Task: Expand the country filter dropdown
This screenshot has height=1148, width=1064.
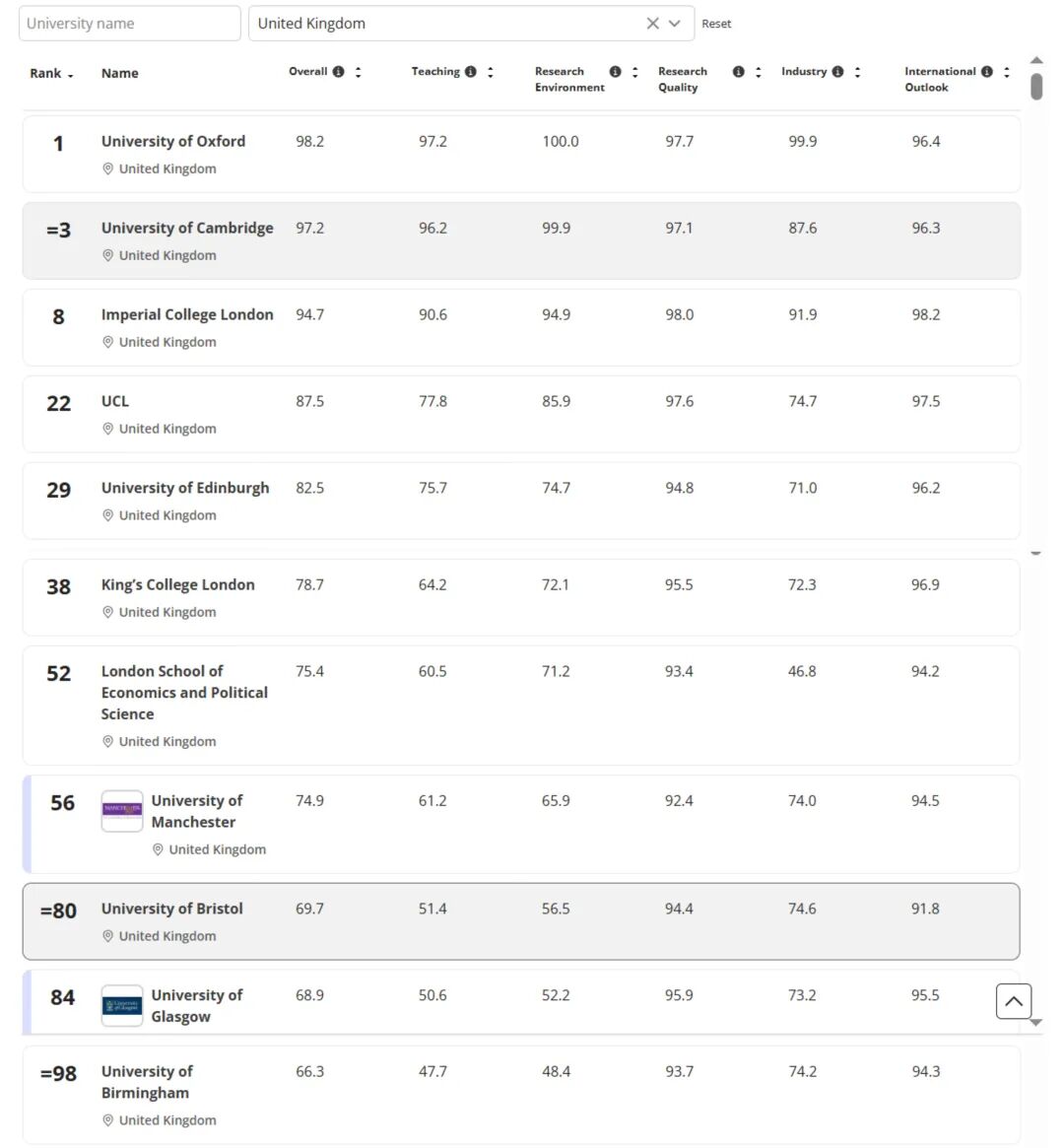Action: 675,24
